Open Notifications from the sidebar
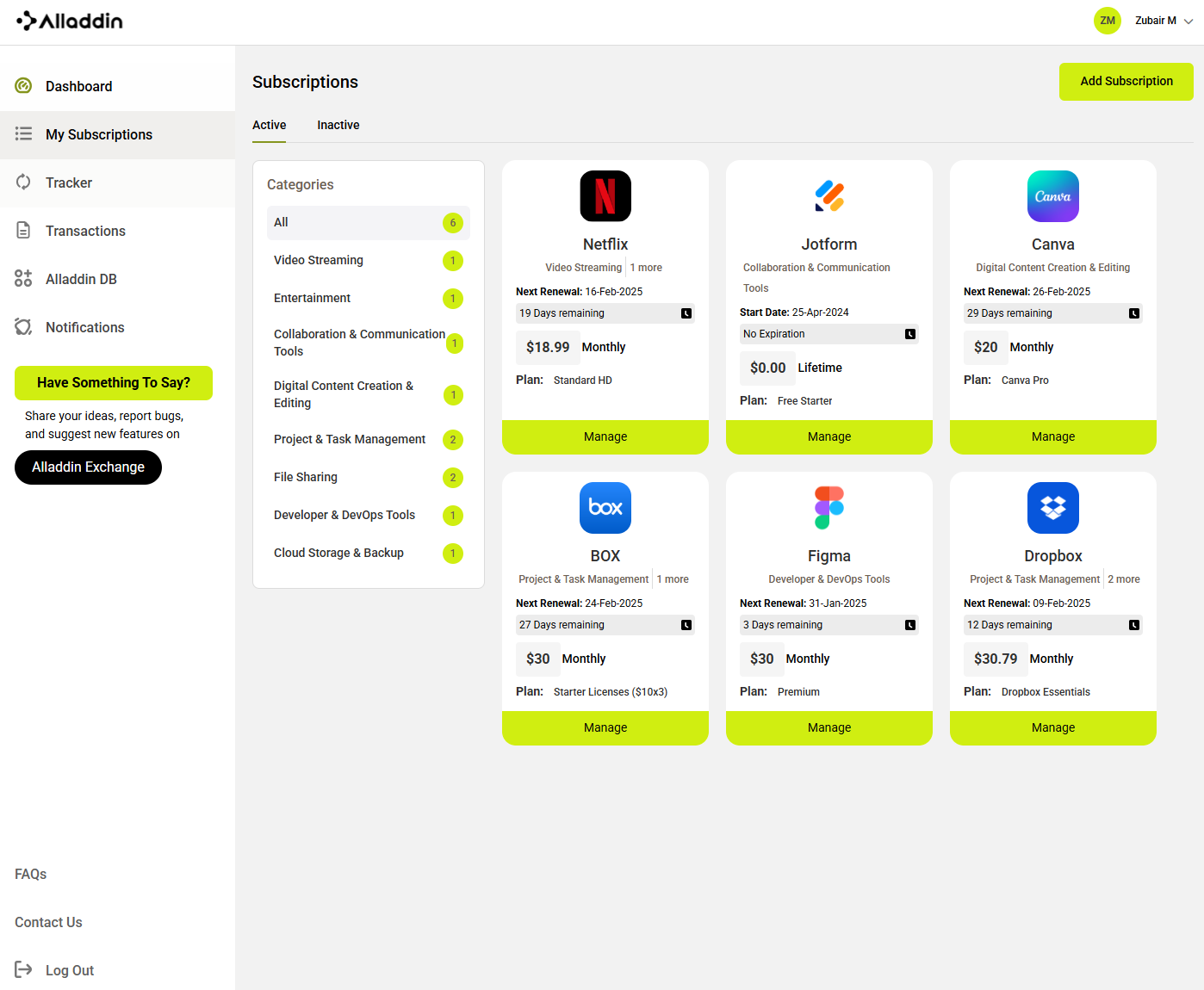This screenshot has height=990, width=1204. coord(117,327)
